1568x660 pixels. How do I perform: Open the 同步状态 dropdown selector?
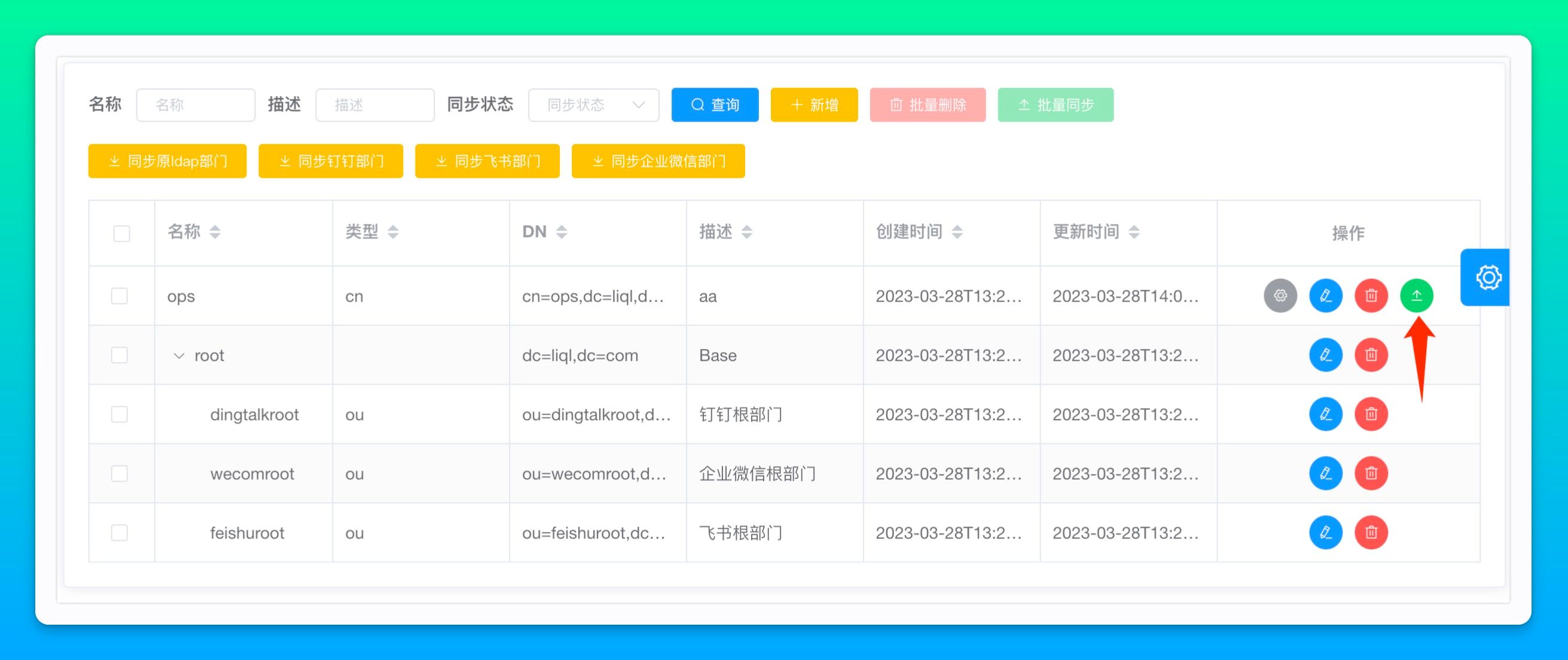coord(593,105)
